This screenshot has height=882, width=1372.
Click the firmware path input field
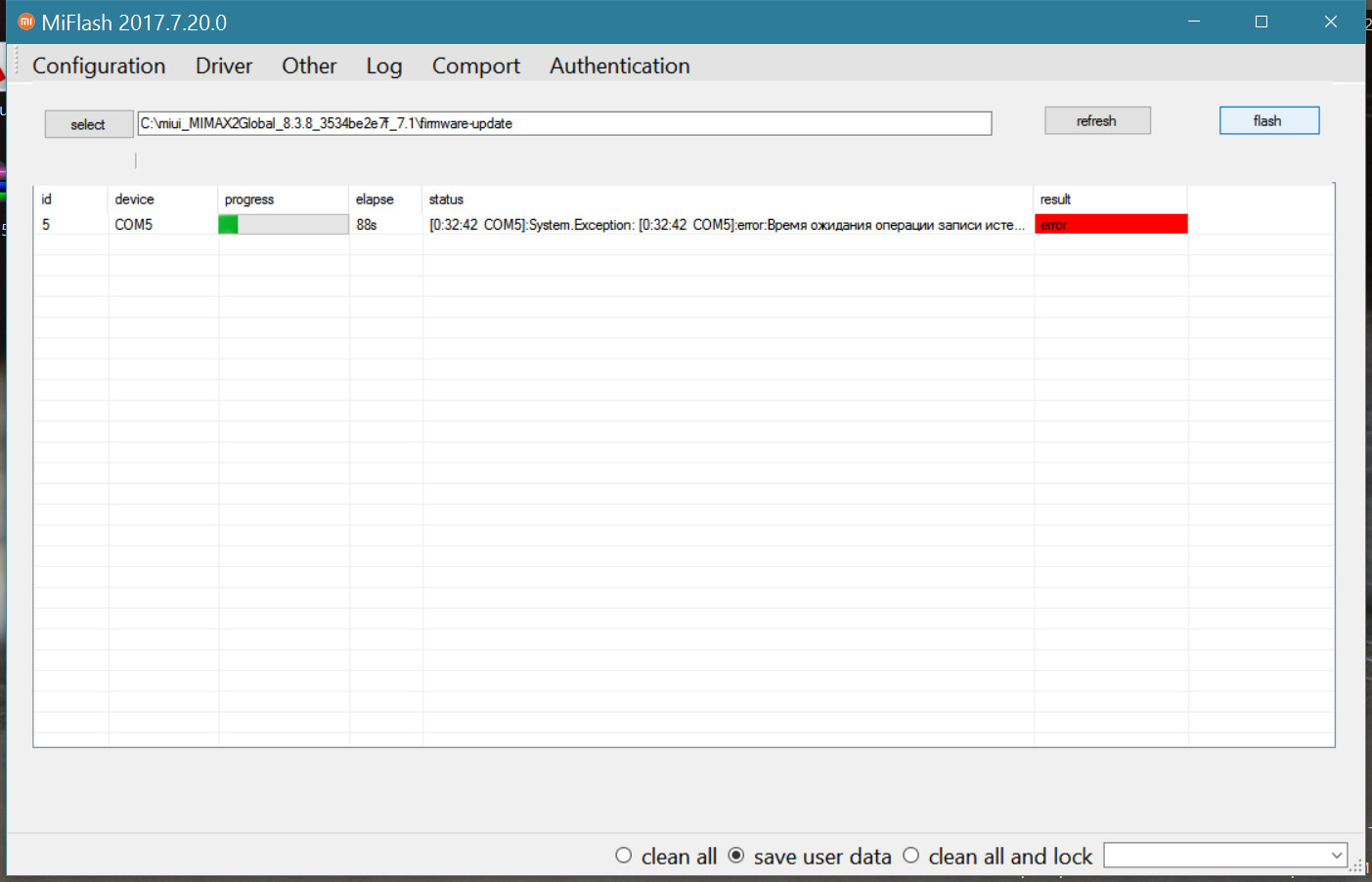563,123
